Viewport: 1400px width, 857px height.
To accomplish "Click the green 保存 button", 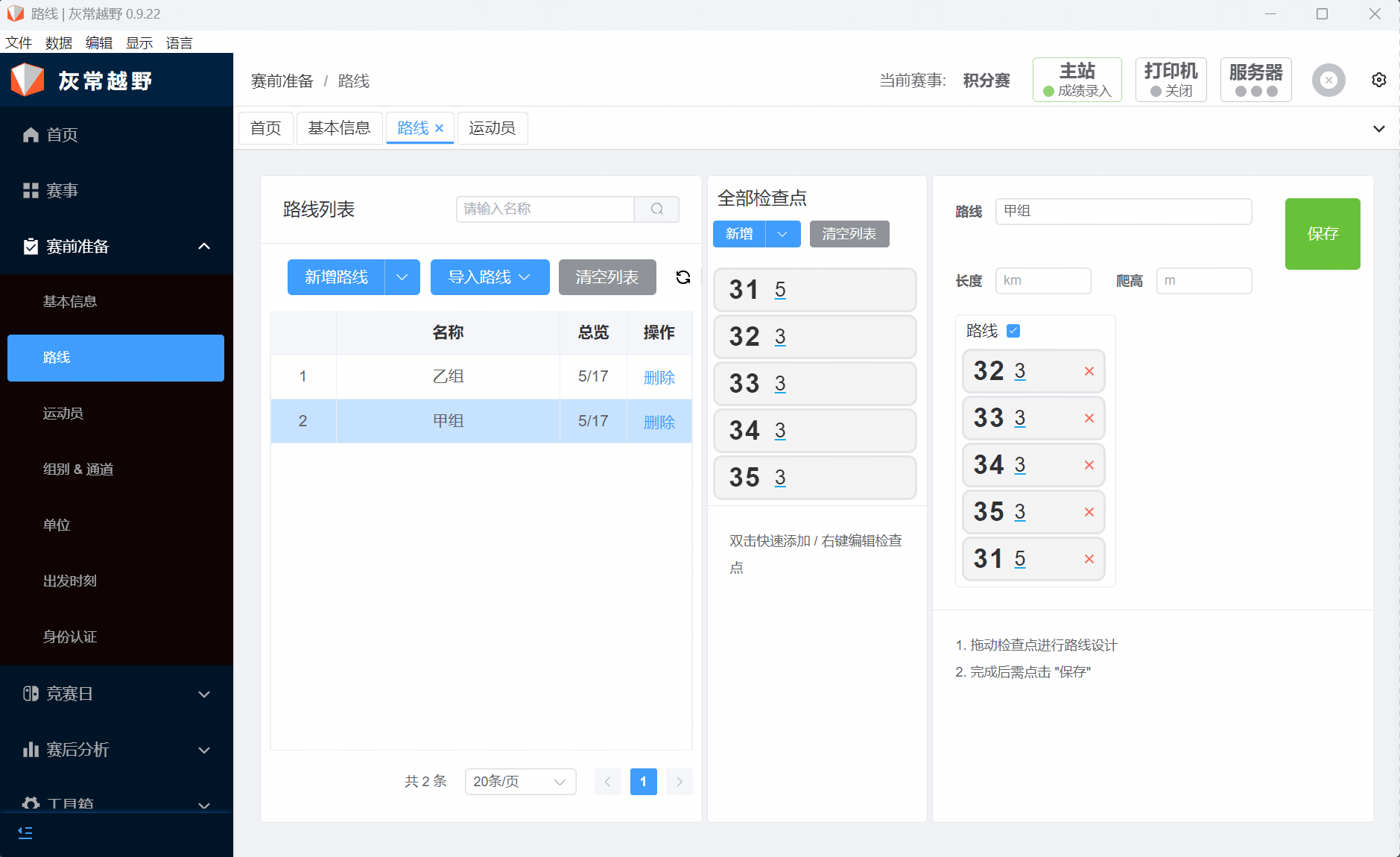I will click(1322, 234).
